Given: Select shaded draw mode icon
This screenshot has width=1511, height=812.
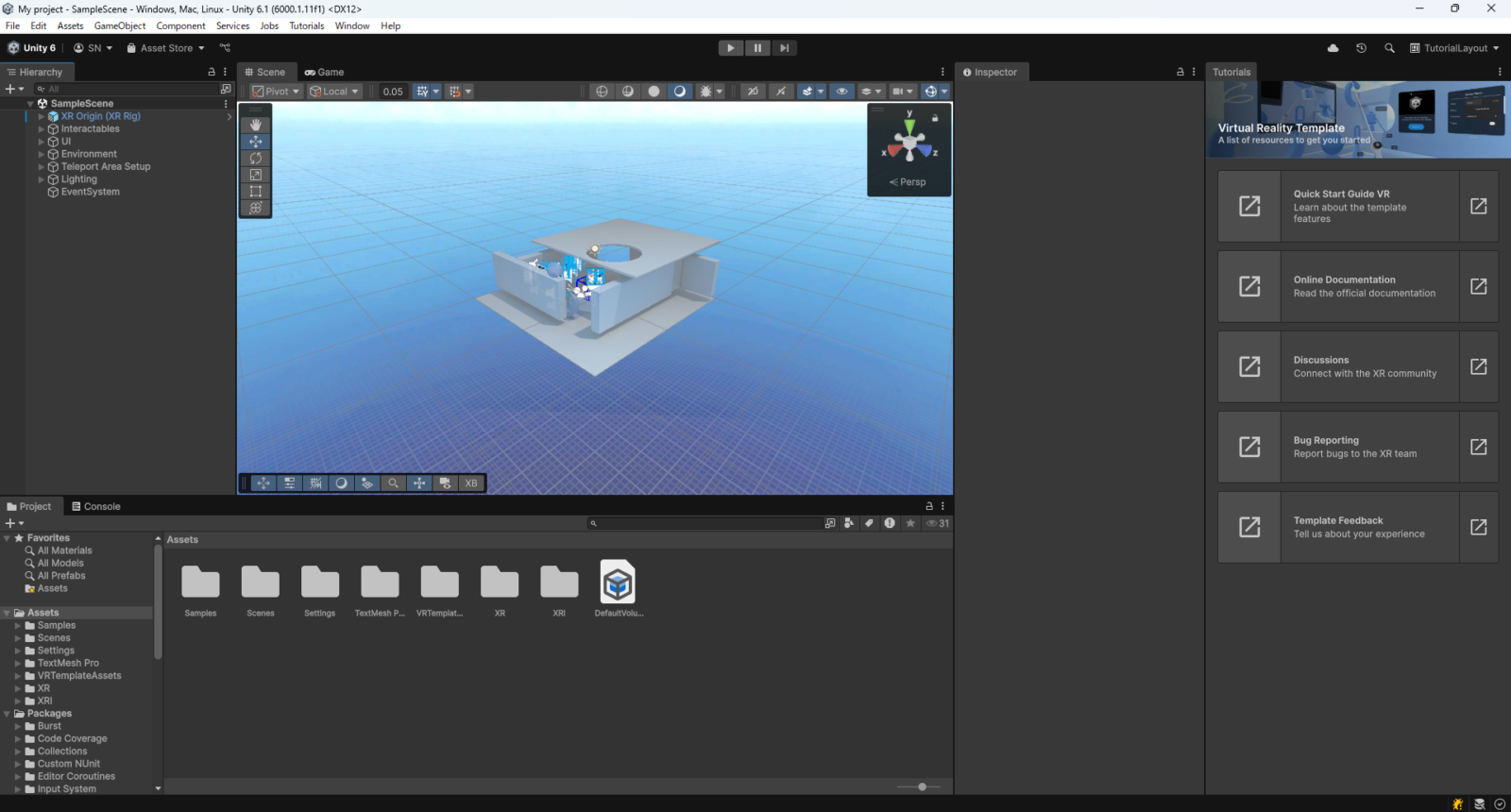Looking at the screenshot, I should coord(679,92).
